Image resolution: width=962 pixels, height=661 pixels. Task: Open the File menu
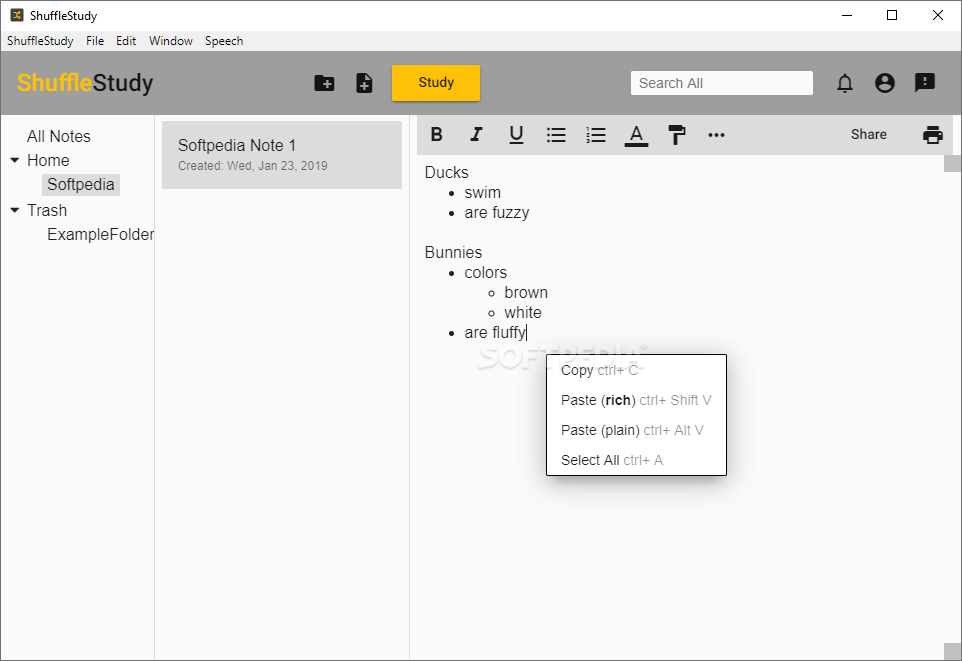pyautogui.click(x=95, y=41)
